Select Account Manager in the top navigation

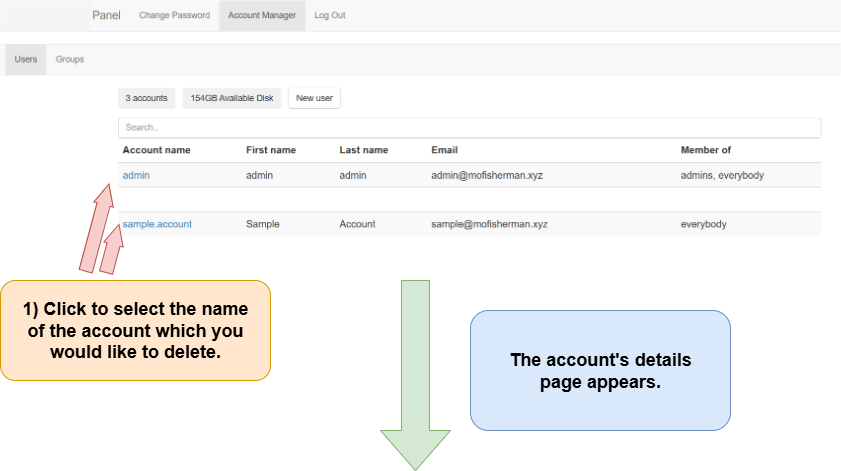click(262, 15)
